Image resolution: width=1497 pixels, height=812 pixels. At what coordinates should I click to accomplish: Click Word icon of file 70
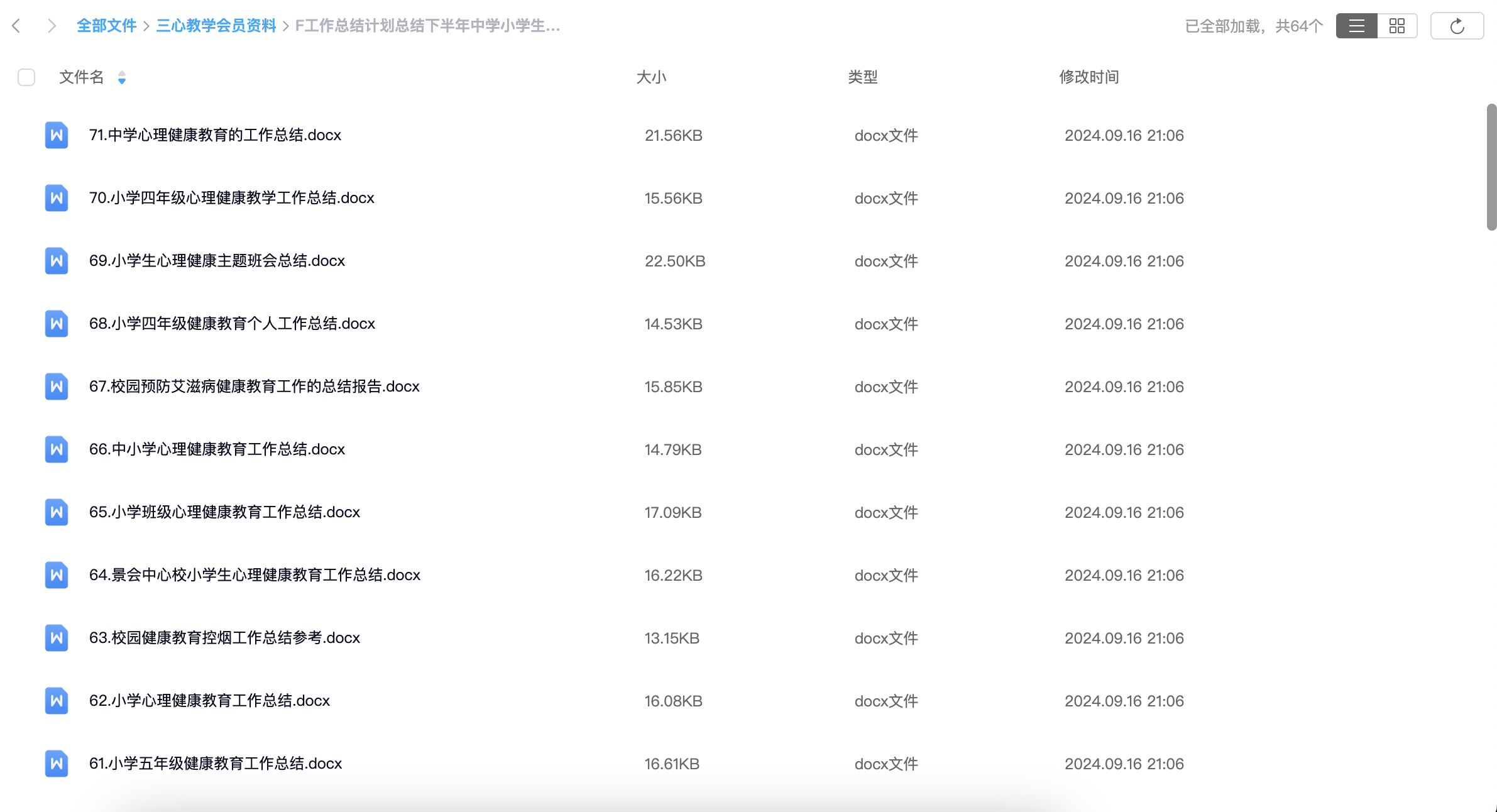(x=57, y=198)
